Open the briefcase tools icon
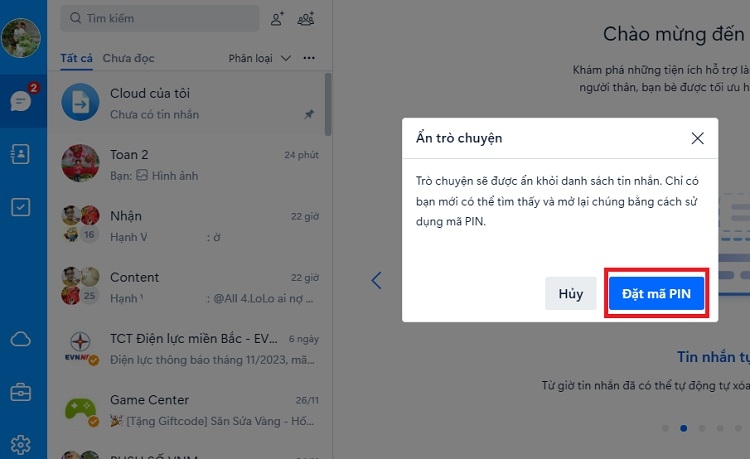 click(x=21, y=392)
